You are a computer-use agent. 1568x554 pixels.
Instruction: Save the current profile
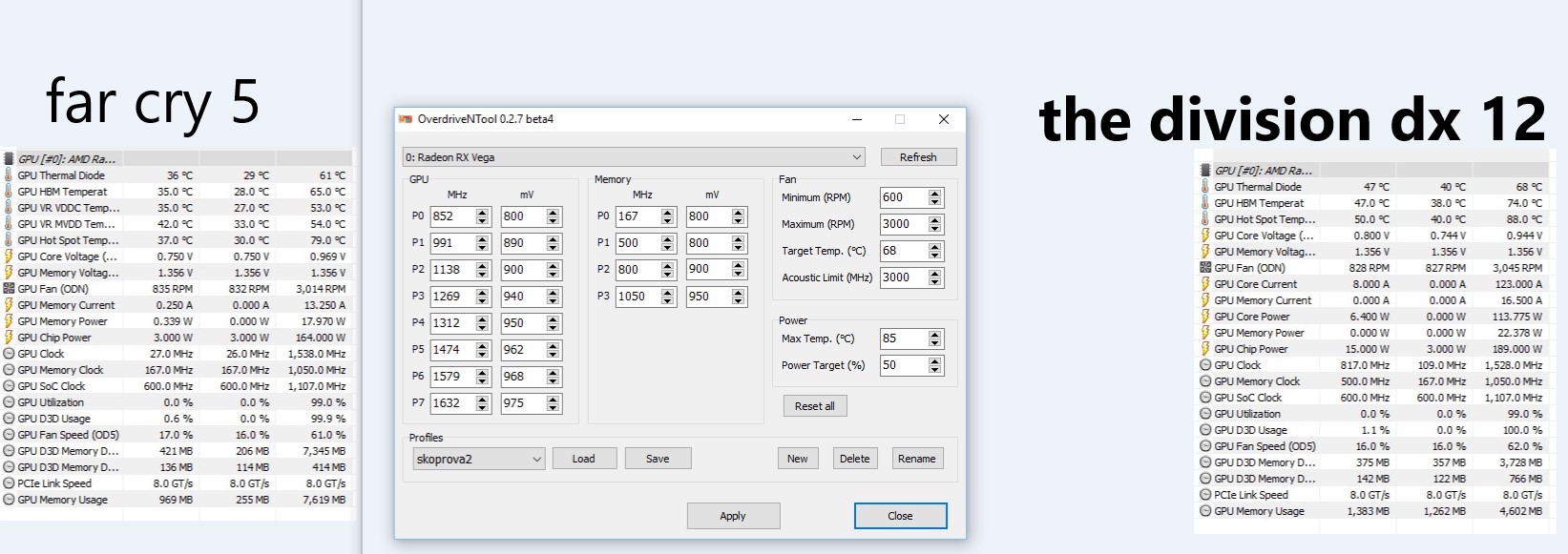tap(658, 459)
